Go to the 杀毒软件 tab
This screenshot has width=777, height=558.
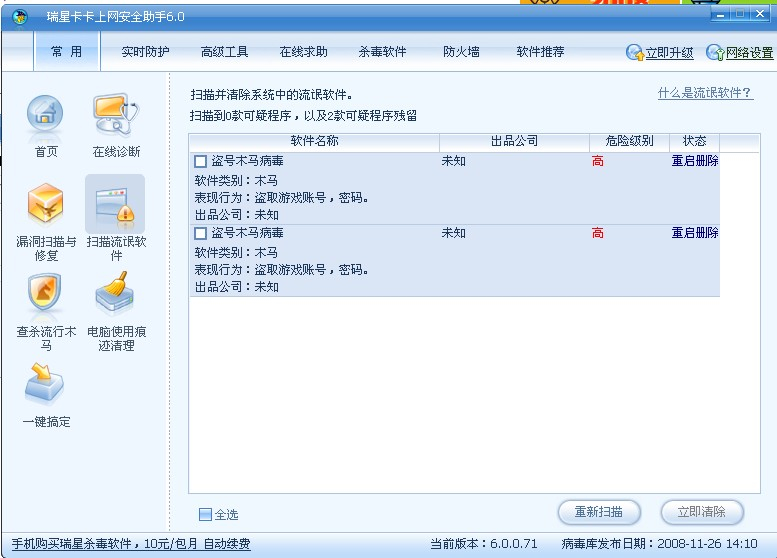[382, 52]
